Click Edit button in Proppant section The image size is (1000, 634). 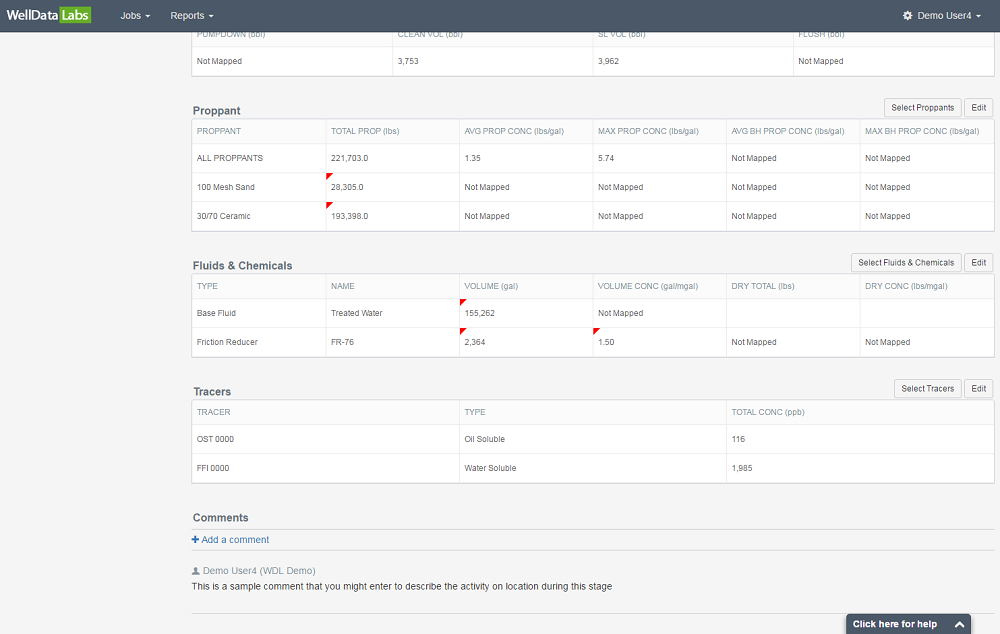point(978,108)
